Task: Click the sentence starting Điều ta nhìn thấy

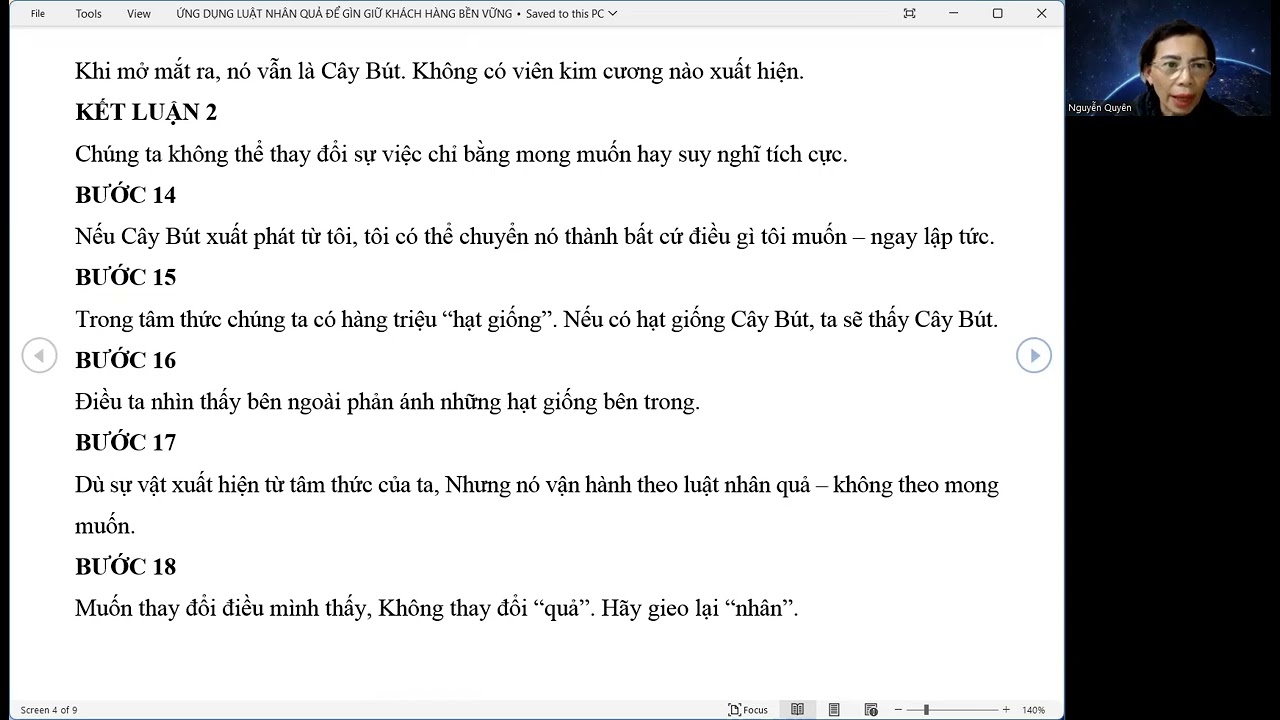Action: click(x=387, y=402)
